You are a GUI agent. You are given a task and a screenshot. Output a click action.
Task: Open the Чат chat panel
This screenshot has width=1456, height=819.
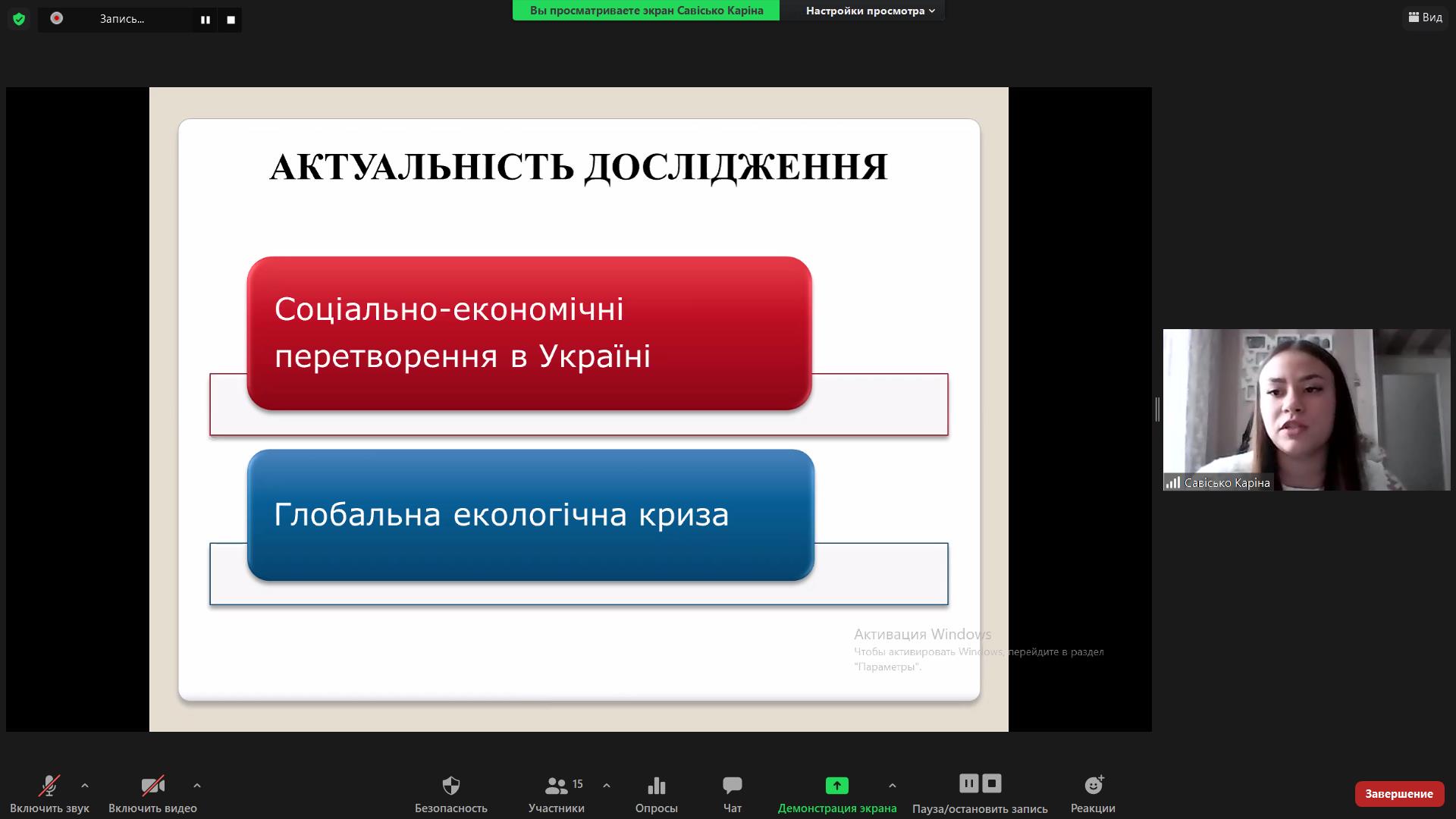(733, 794)
